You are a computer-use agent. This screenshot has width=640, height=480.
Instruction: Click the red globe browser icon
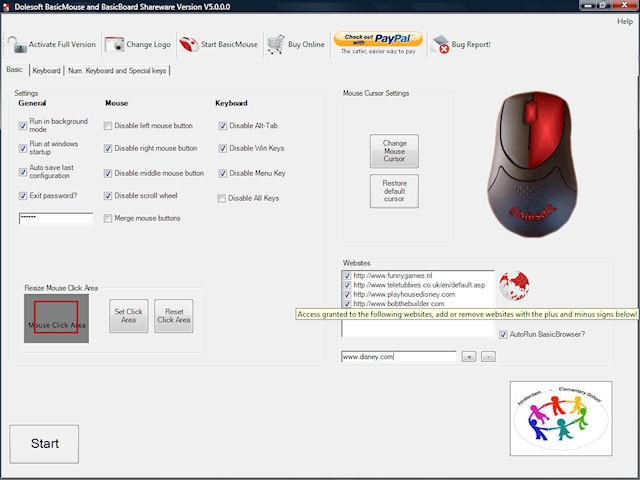point(513,286)
